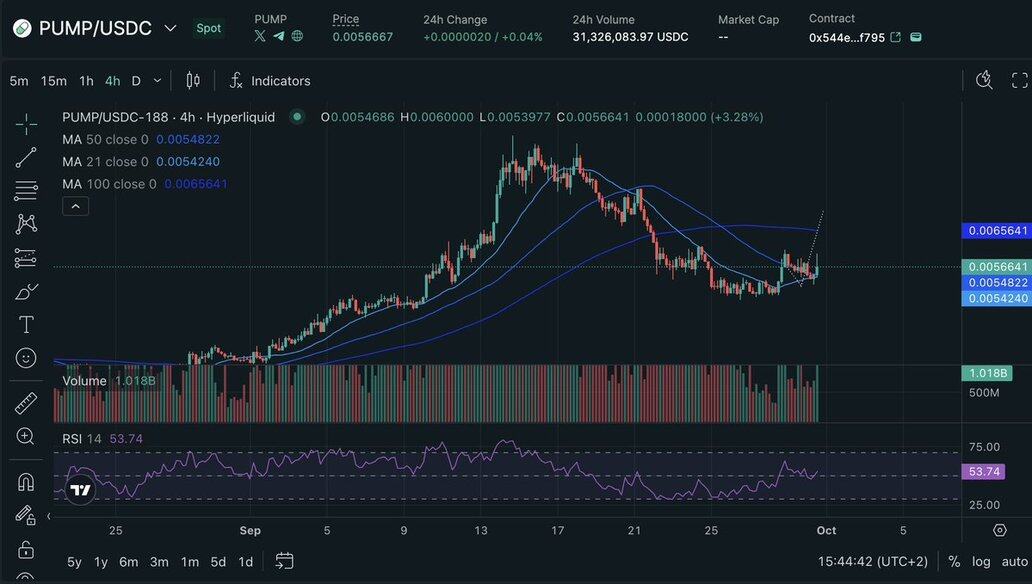The width and height of the screenshot is (1032, 584).
Task: Set date range to 3m
Action: coord(159,562)
